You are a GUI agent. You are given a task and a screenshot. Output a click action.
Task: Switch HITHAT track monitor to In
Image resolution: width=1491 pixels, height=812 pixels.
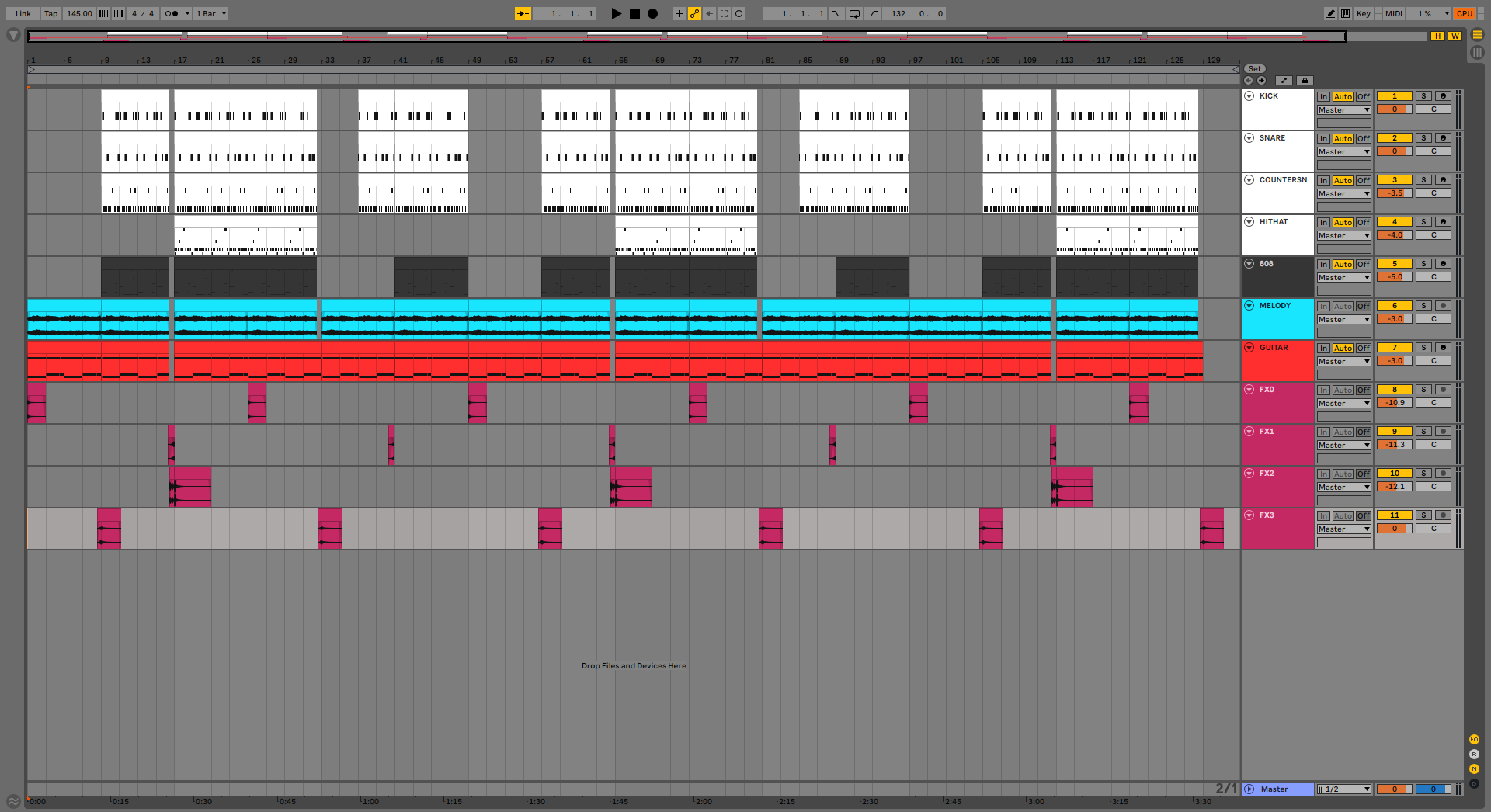pyautogui.click(x=1324, y=223)
